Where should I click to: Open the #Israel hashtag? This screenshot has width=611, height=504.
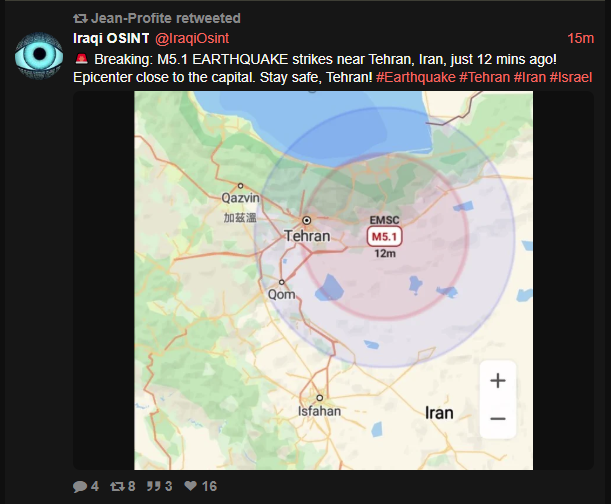tap(571, 77)
